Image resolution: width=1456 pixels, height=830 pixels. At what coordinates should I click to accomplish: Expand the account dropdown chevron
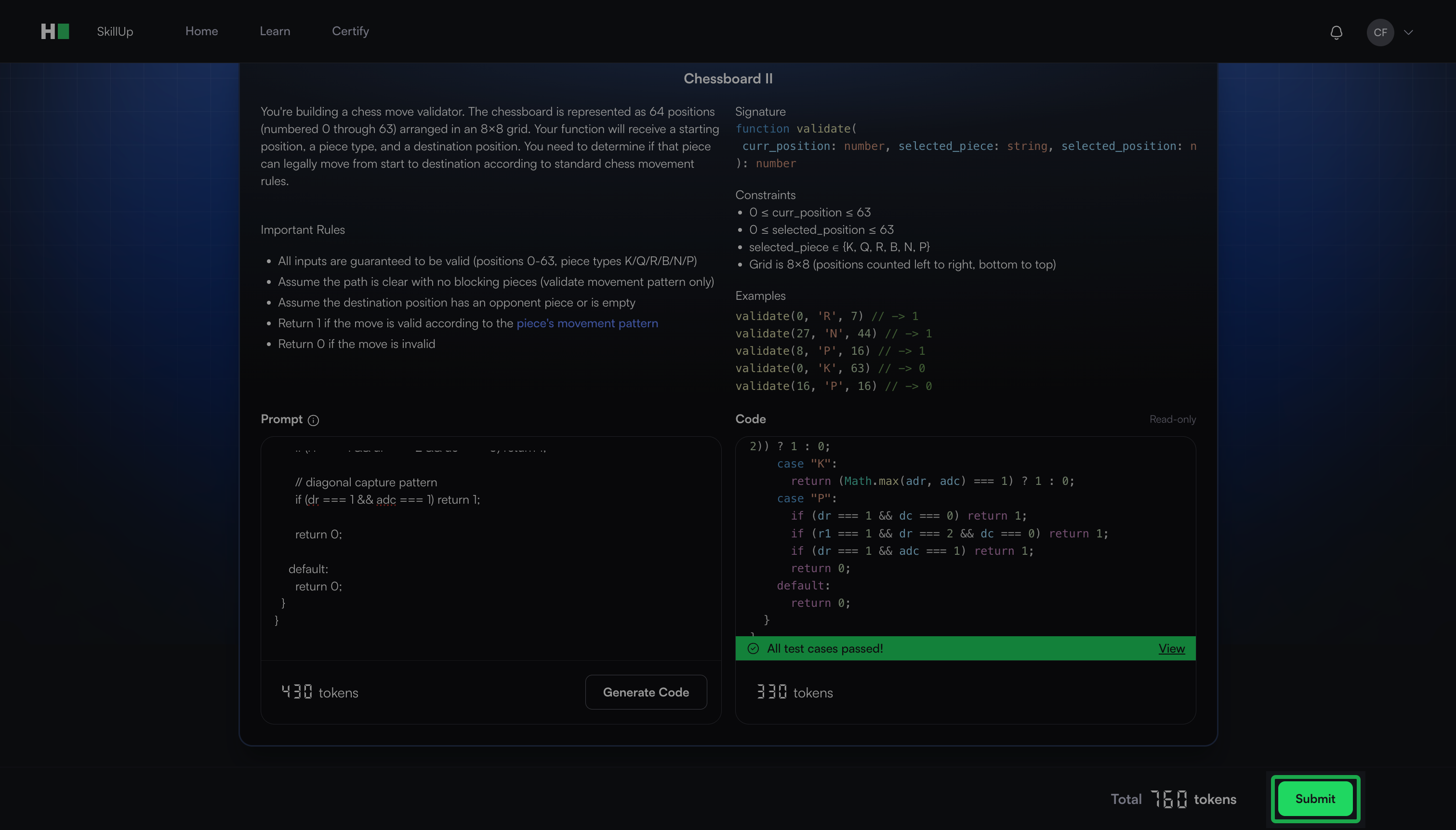tap(1409, 32)
